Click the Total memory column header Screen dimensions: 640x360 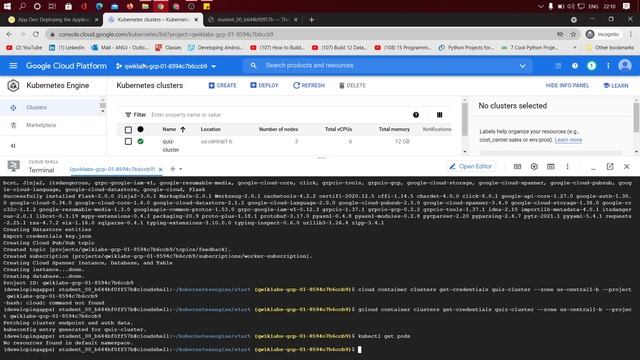(x=394, y=129)
